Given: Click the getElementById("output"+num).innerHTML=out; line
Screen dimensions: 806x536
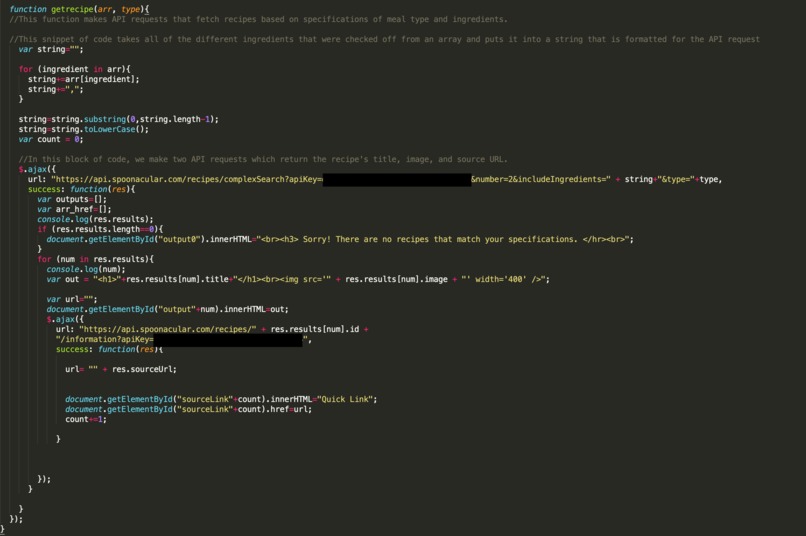Looking at the screenshot, I should [167, 309].
